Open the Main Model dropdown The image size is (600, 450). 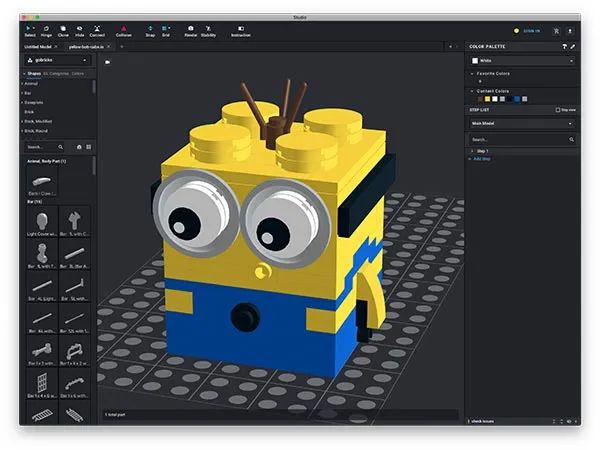click(x=522, y=124)
